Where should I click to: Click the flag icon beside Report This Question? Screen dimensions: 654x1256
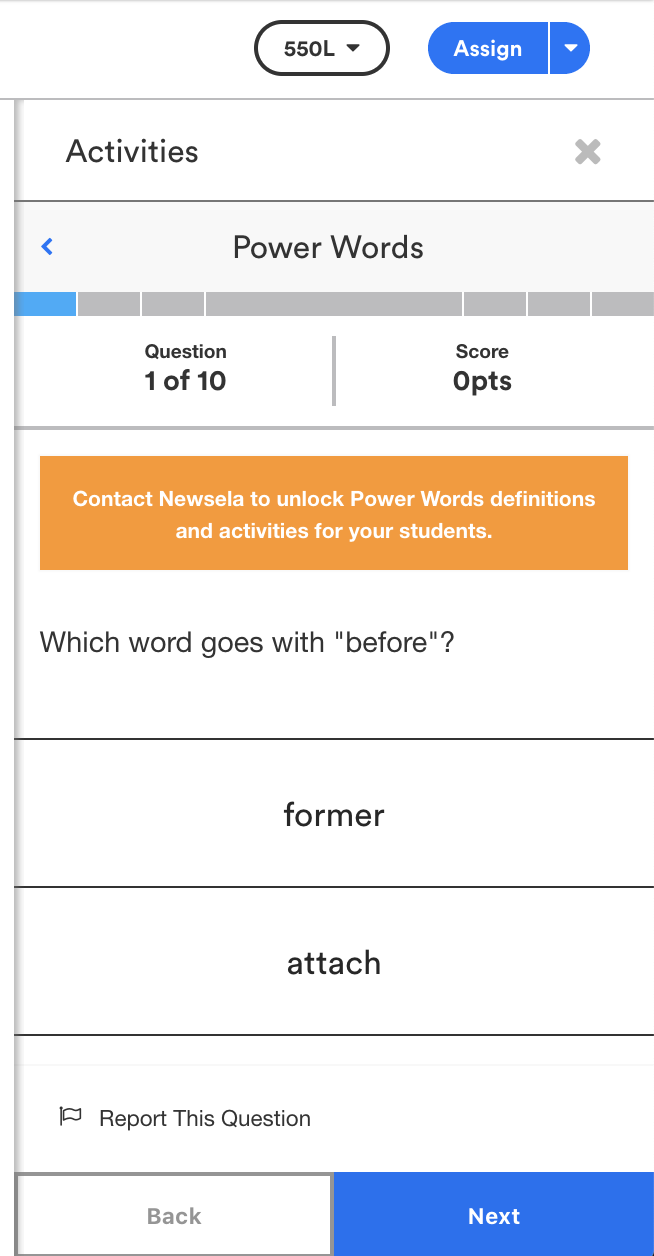click(70, 1117)
